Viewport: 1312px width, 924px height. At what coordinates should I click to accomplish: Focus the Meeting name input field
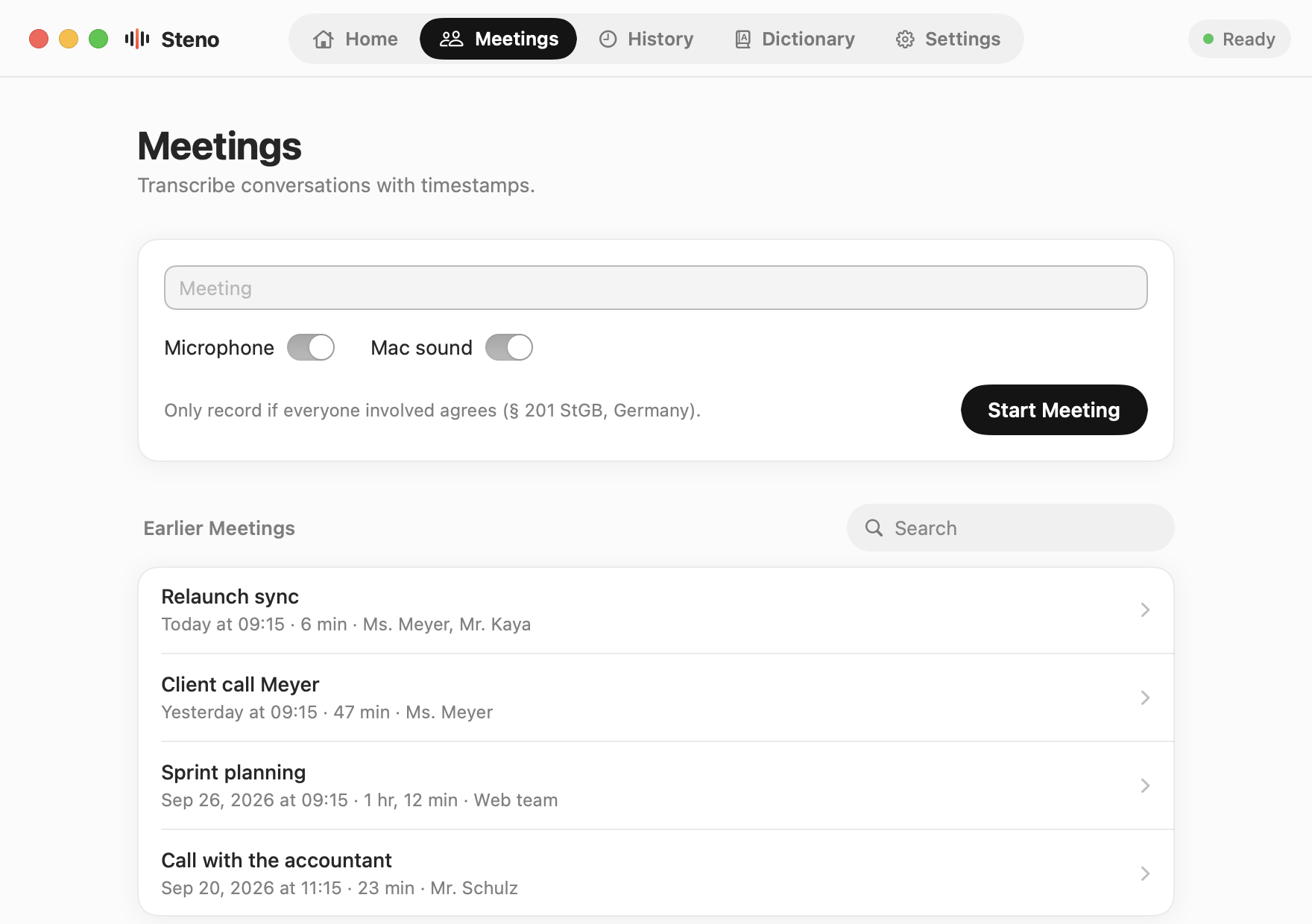click(656, 288)
